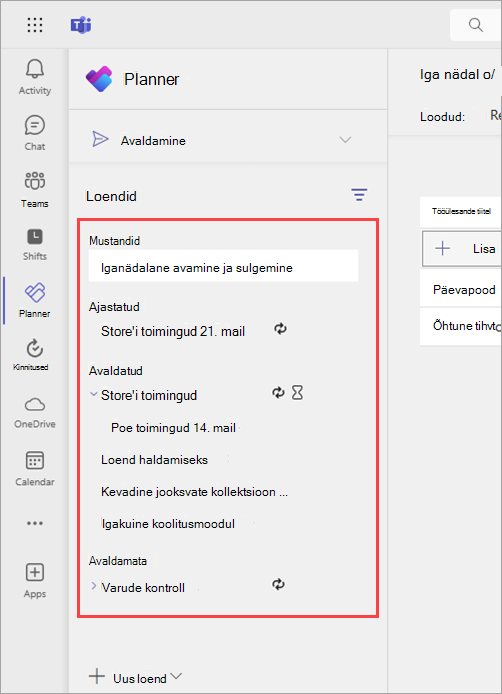Collapse the Store'i toimingud group
The image size is (502, 694).
pyautogui.click(x=93, y=394)
